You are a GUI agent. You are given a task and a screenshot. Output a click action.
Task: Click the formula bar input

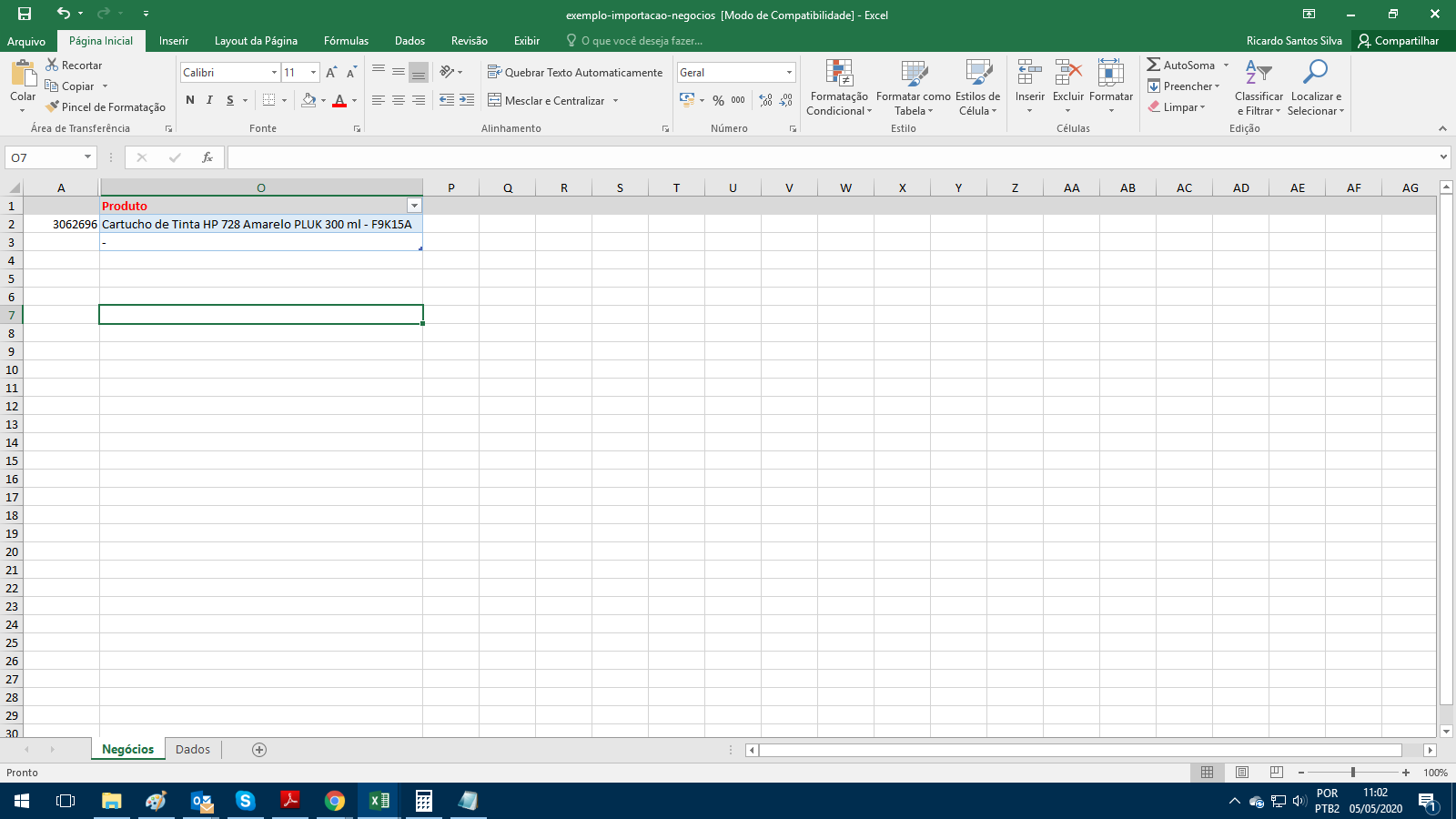(833, 157)
